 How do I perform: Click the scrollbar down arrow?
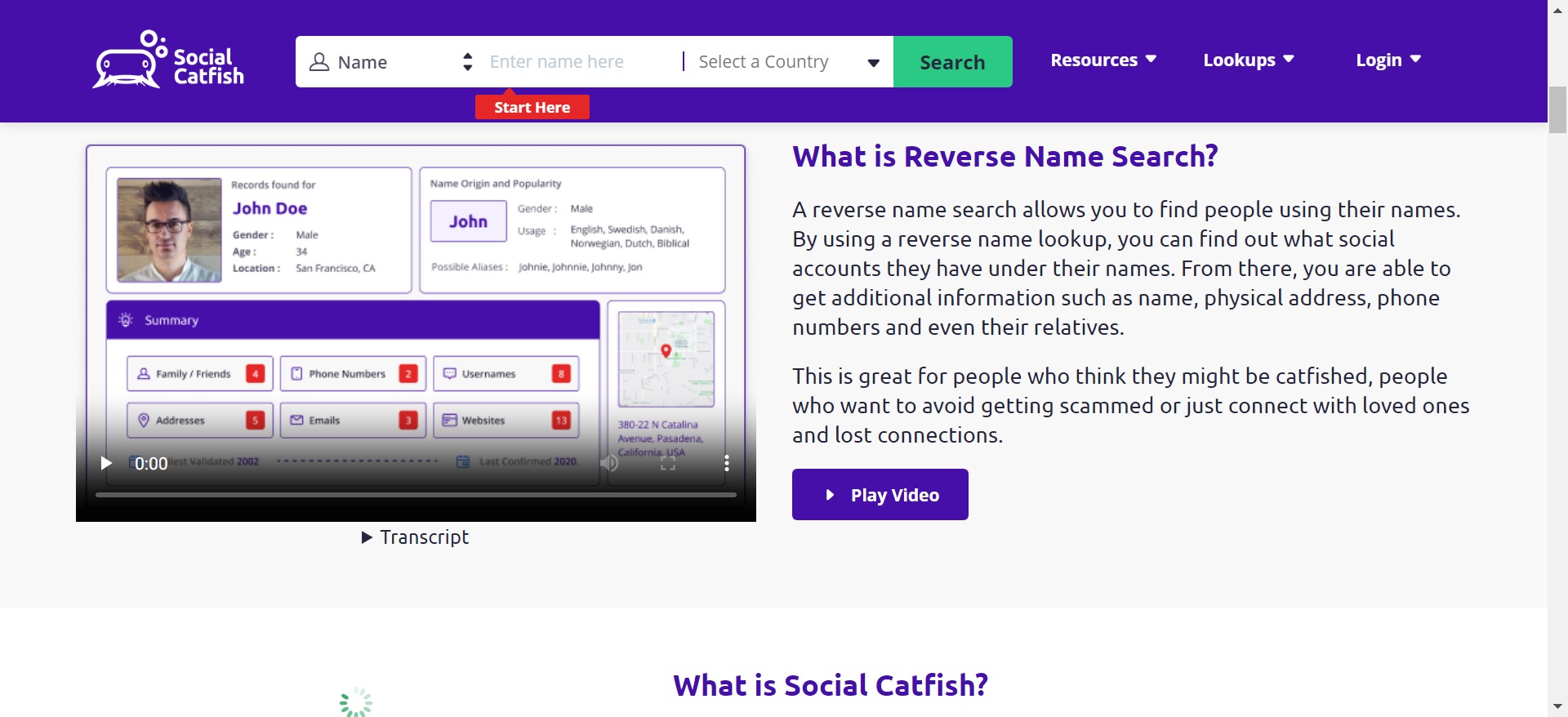[1558, 706]
